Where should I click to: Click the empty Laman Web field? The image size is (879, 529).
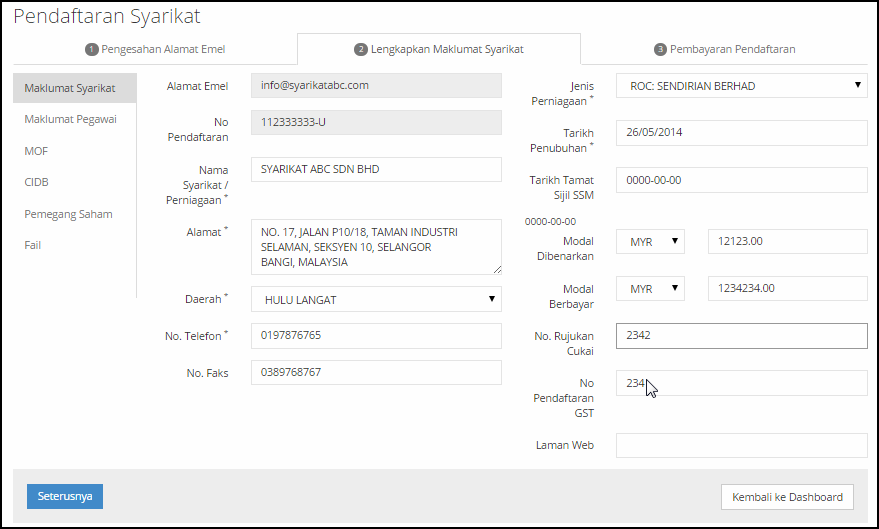pos(741,446)
